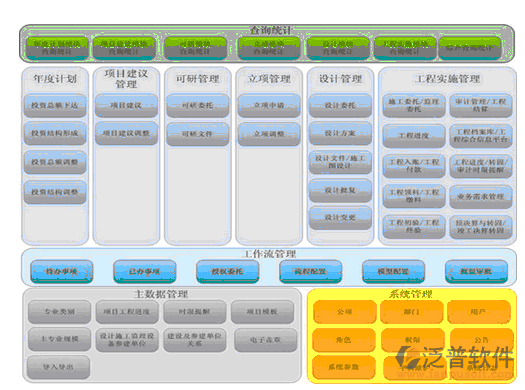Click the 导入导出 block
The image size is (525, 390).
click(58, 367)
